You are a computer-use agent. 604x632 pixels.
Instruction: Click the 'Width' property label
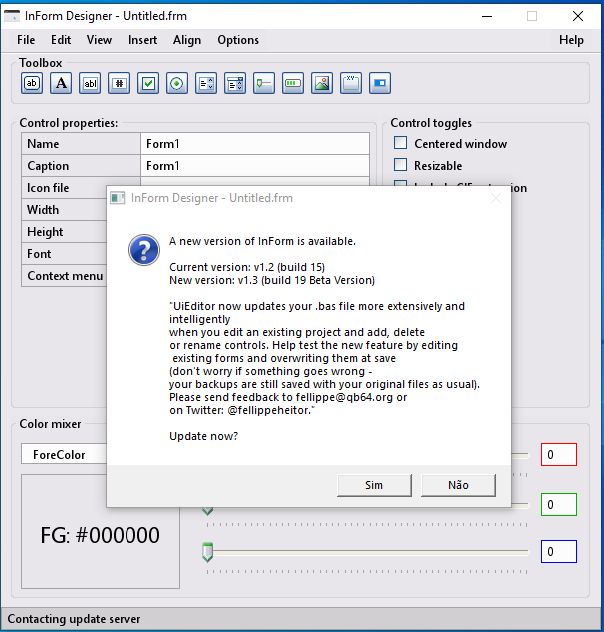click(x=43, y=210)
